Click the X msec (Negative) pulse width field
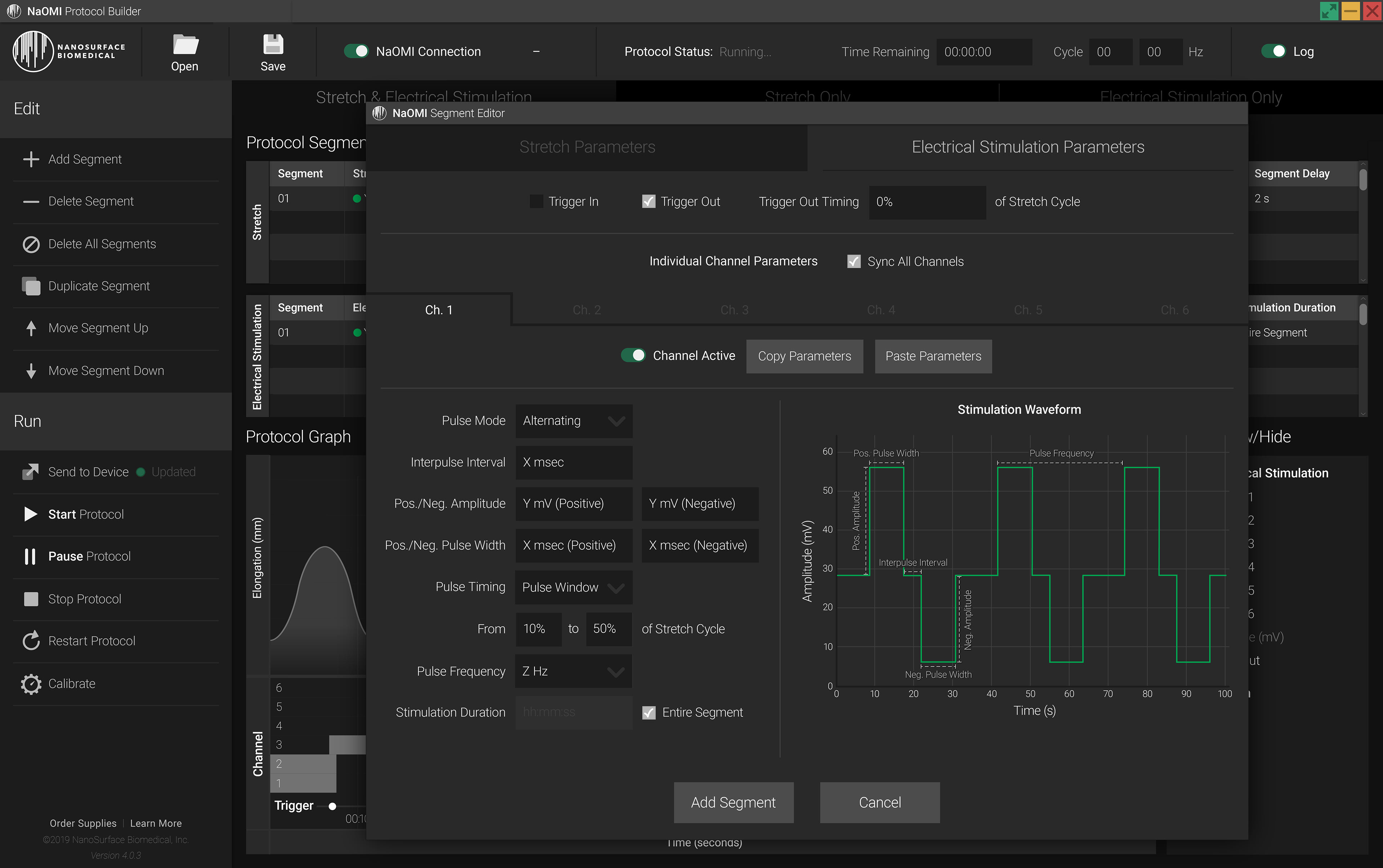Image resolution: width=1383 pixels, height=868 pixels. click(700, 545)
